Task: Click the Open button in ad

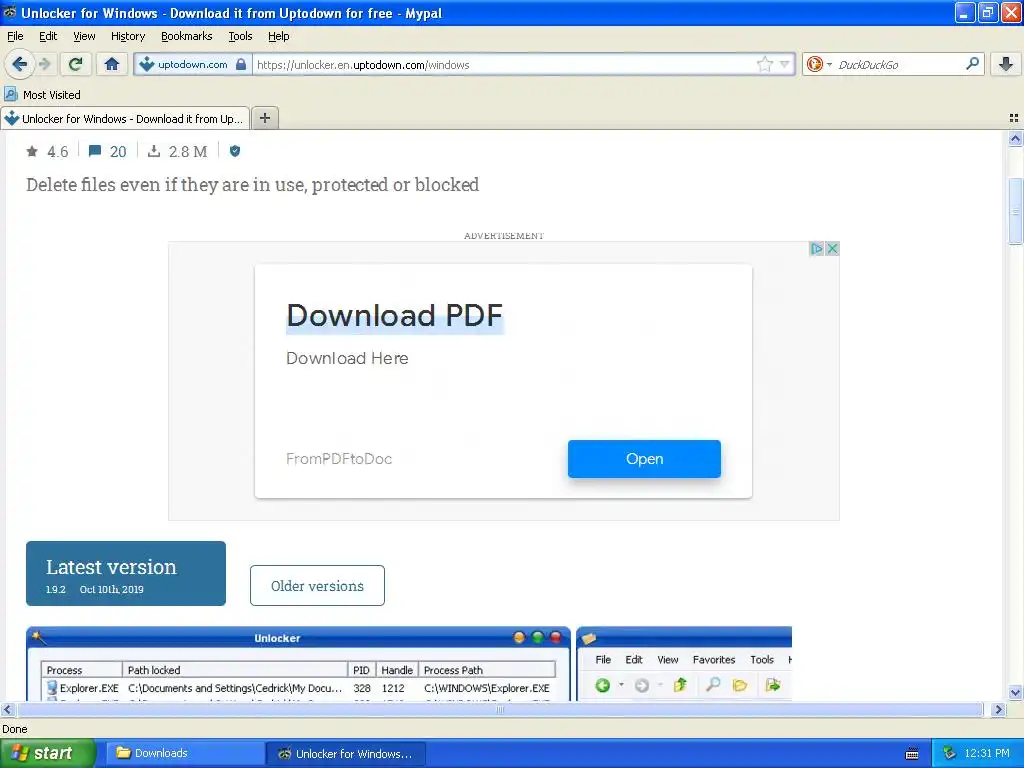Action: coord(644,458)
